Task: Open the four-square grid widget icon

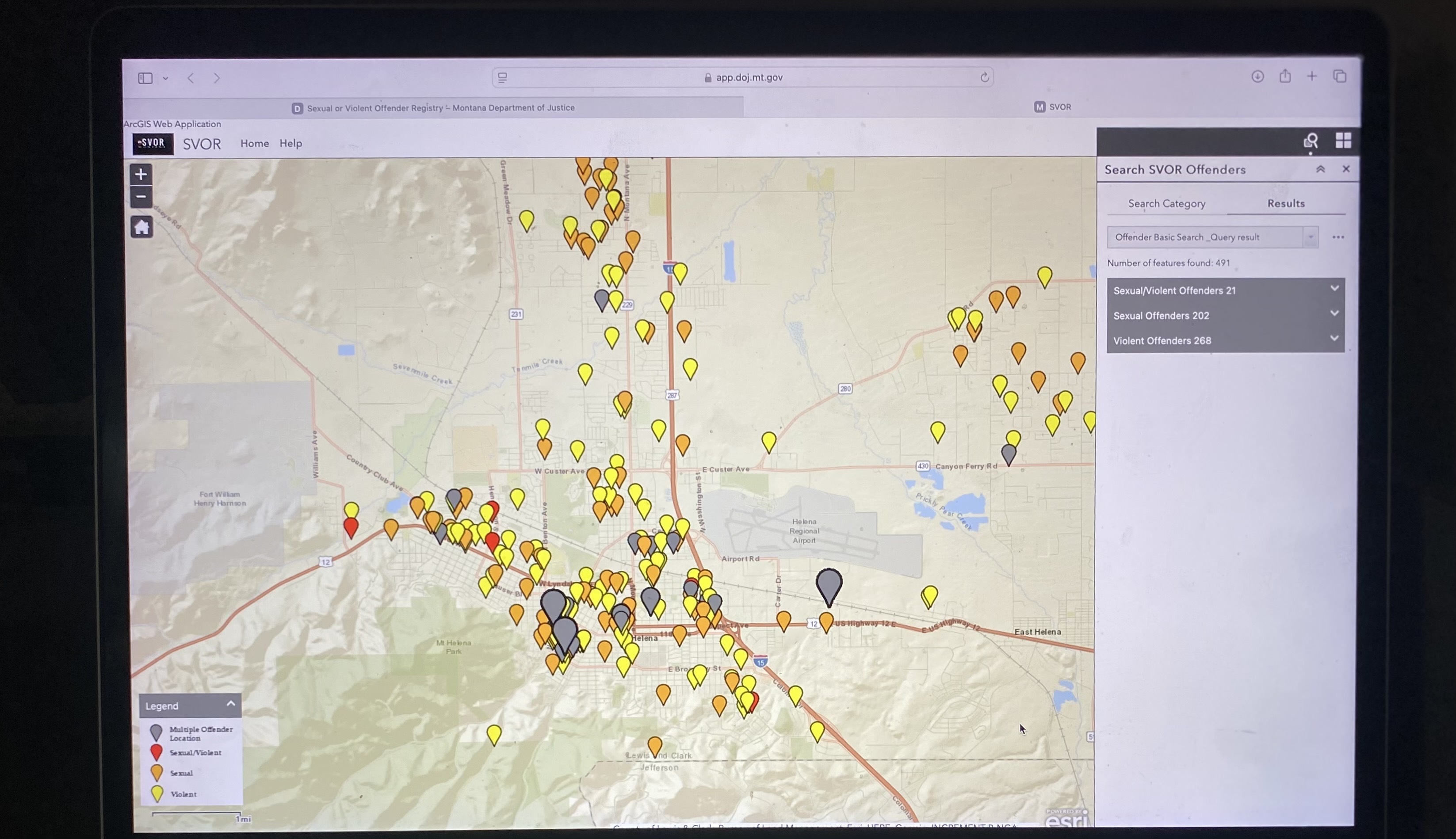Action: point(1343,141)
